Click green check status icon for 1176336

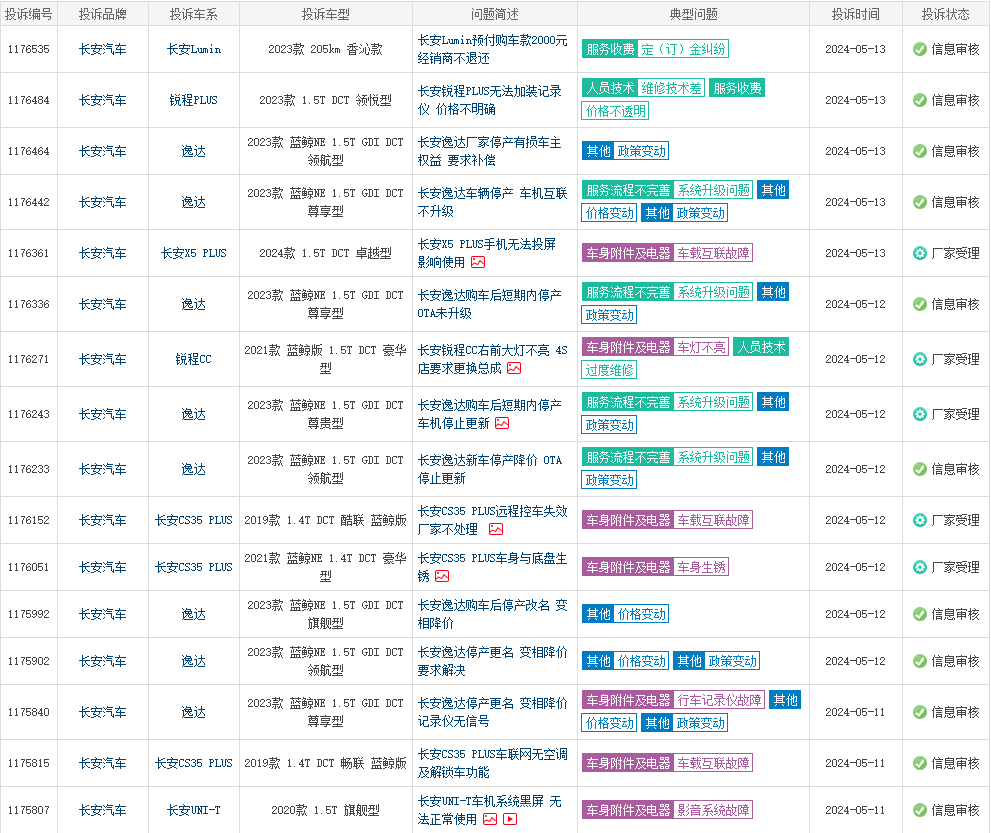920,305
